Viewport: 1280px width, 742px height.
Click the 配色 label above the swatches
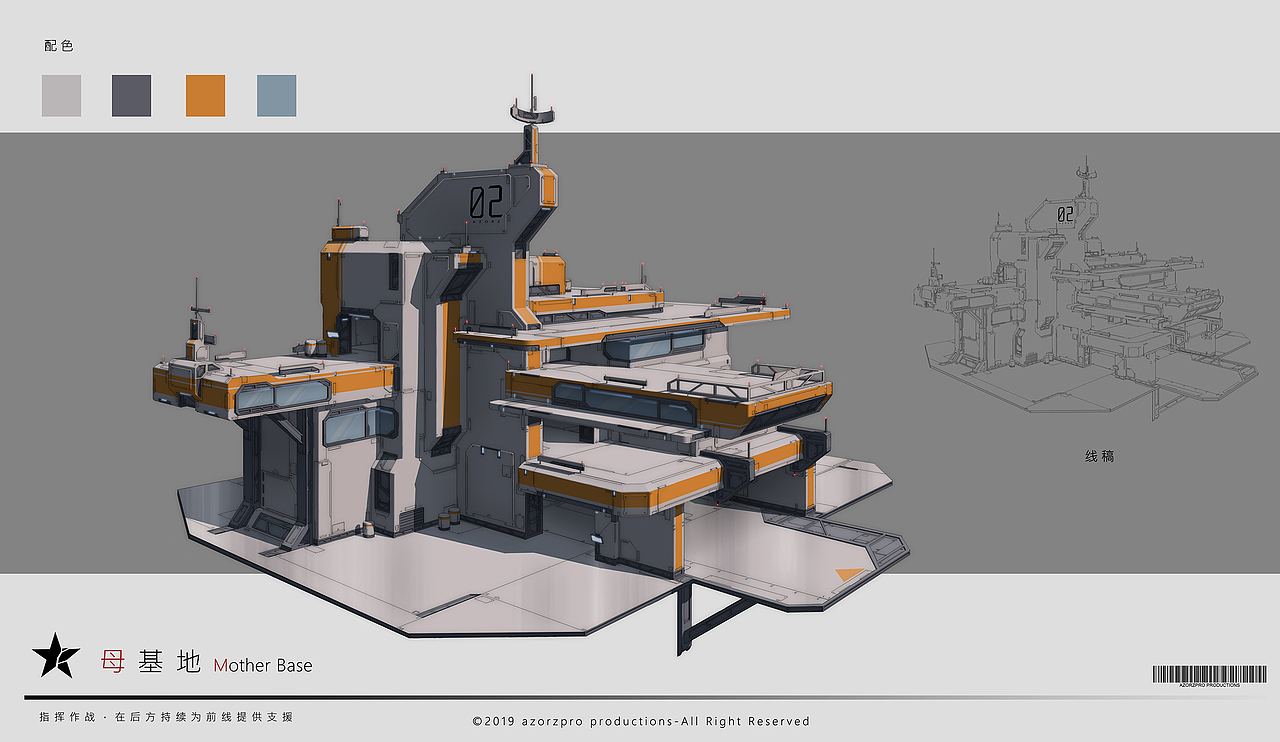tap(59, 46)
